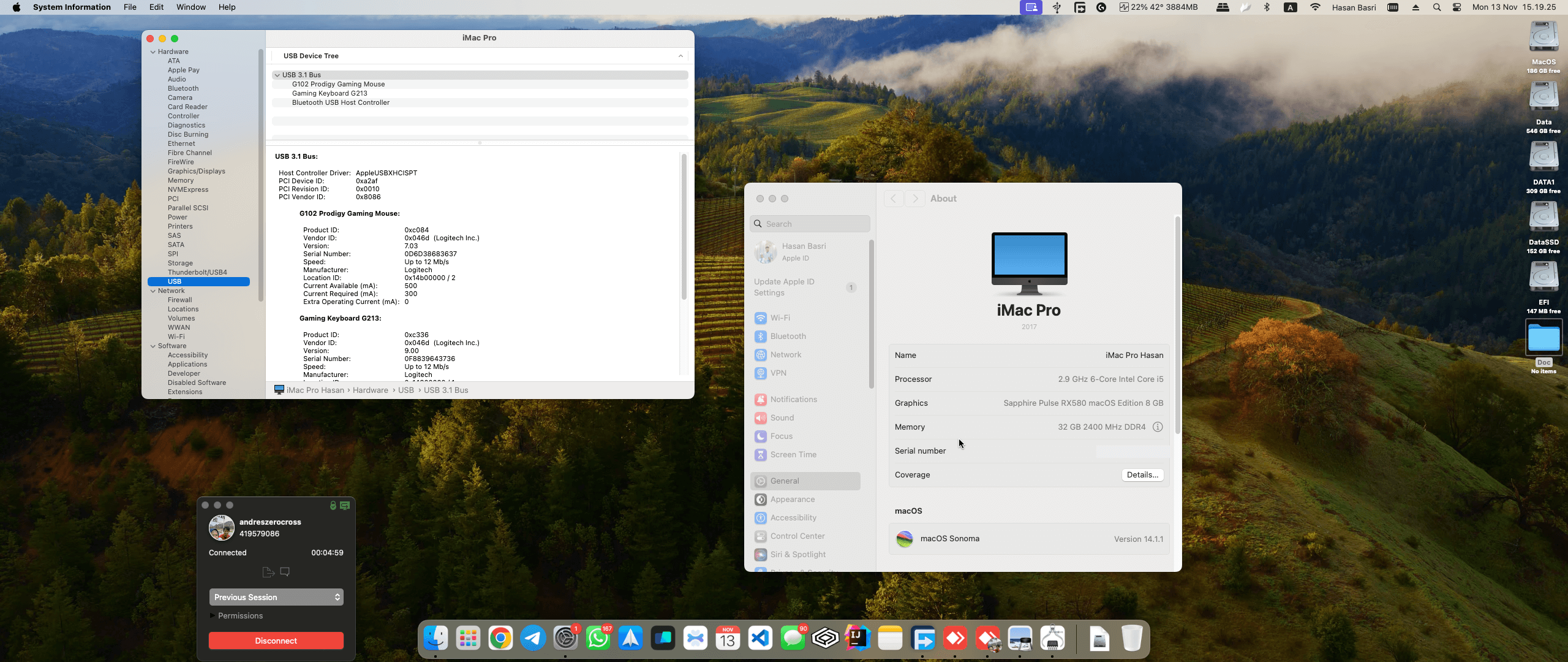
Task: Open Telegram from the Dock
Action: [x=533, y=639]
